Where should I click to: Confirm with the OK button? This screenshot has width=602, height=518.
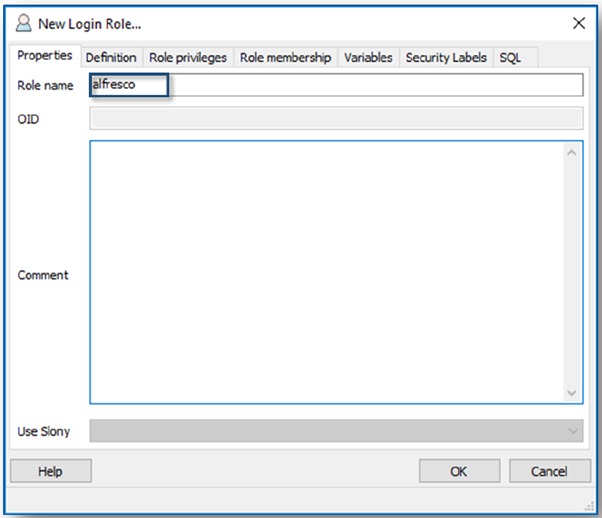pos(459,471)
